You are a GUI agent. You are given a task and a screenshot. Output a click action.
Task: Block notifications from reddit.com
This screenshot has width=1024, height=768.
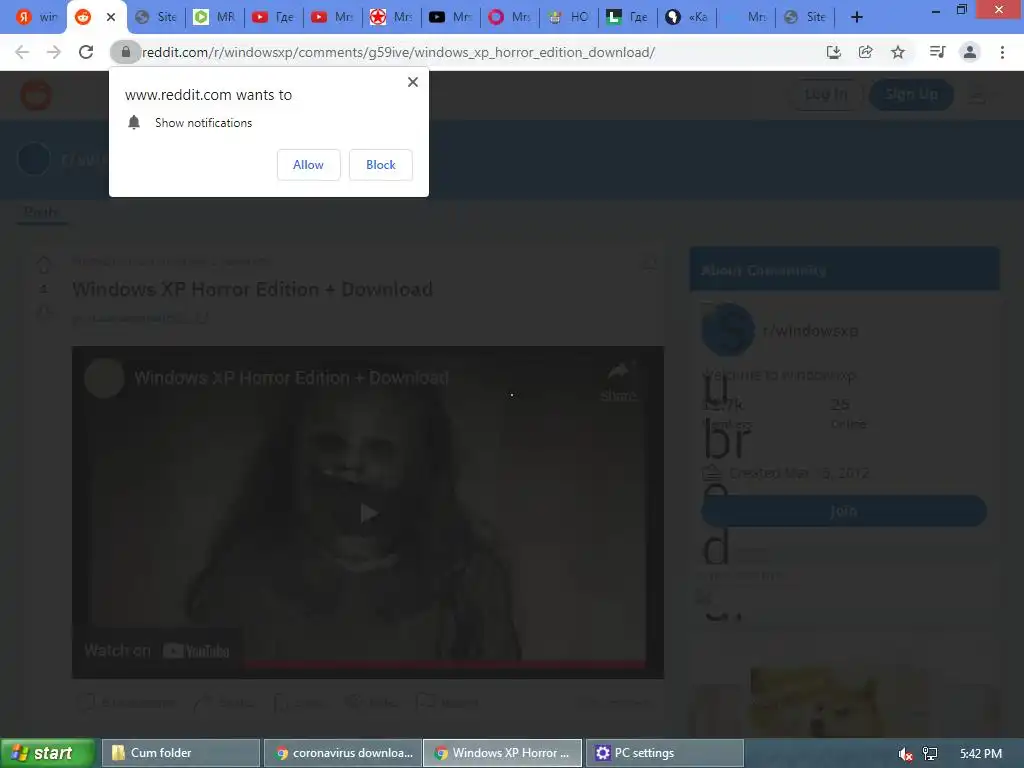pos(381,165)
